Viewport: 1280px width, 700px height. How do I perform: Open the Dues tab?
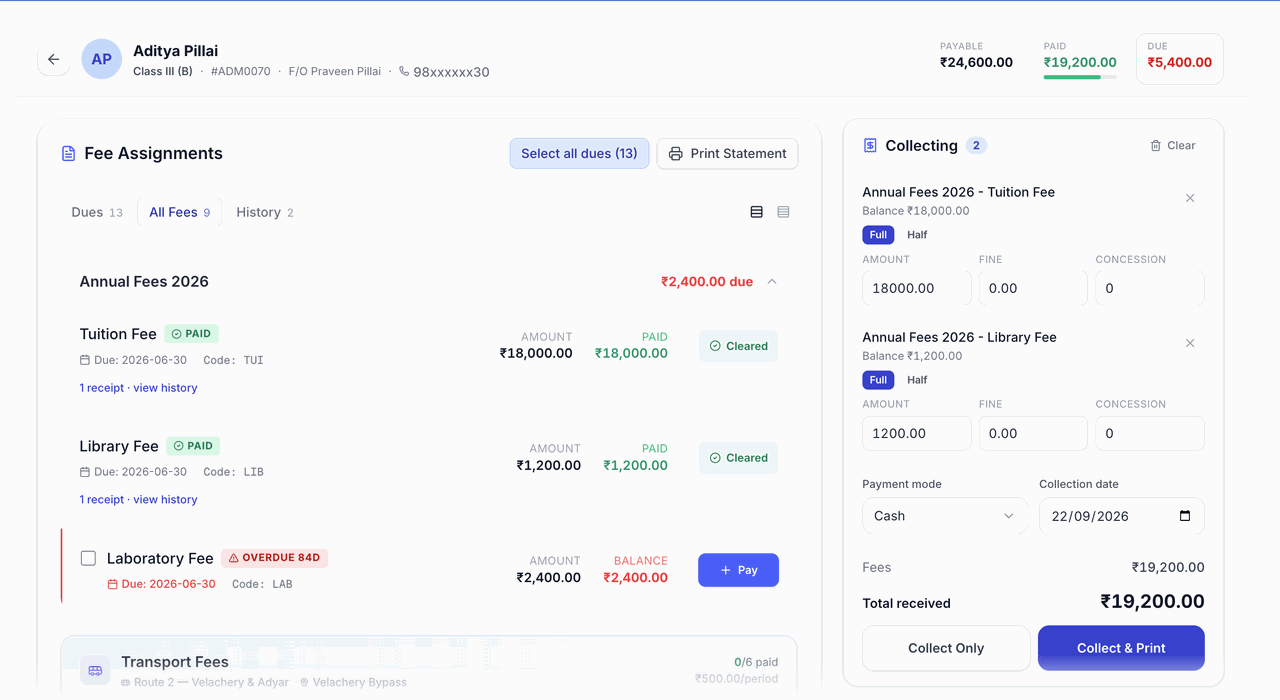(97, 212)
